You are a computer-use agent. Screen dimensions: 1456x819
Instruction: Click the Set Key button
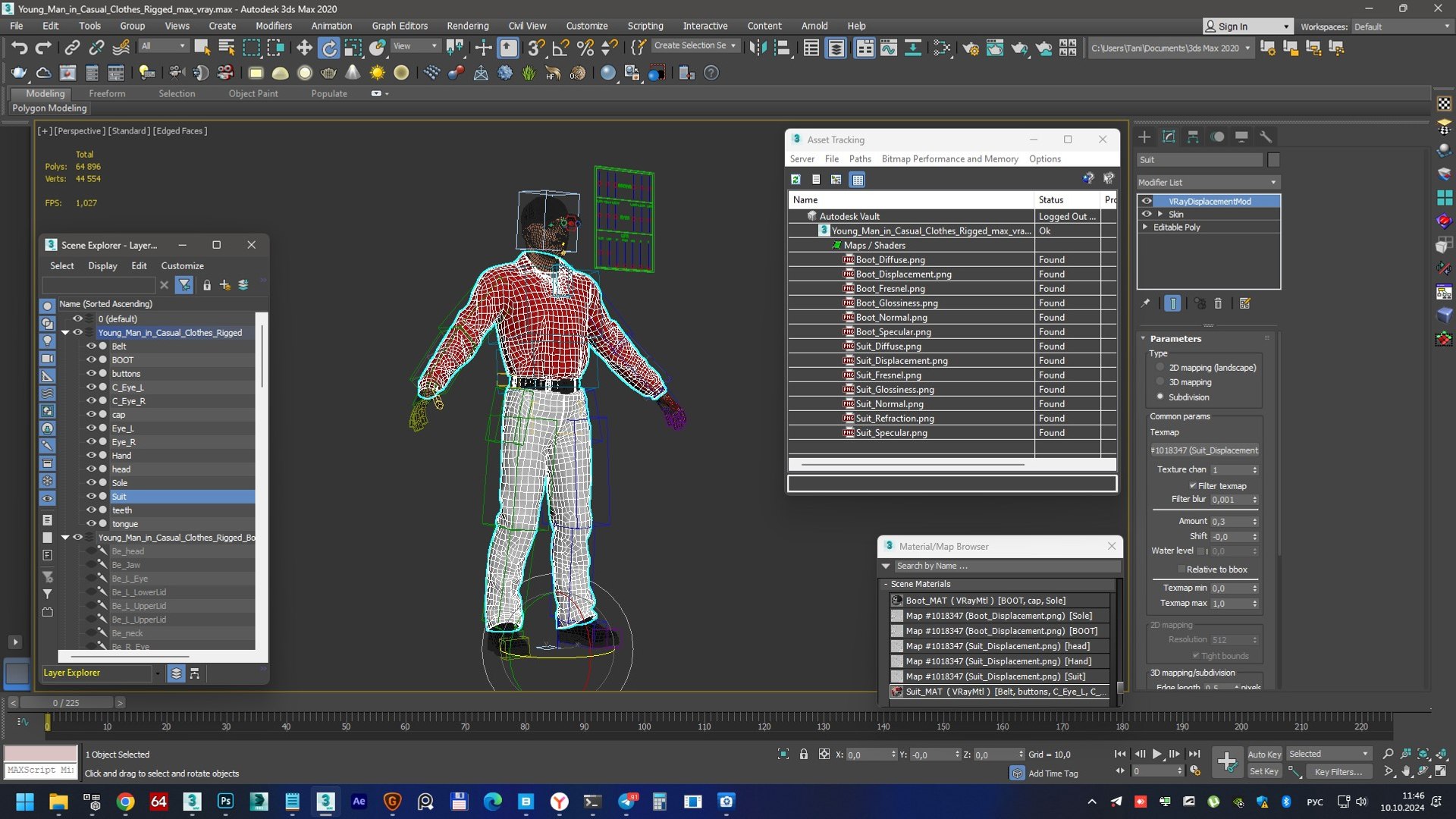1264,771
